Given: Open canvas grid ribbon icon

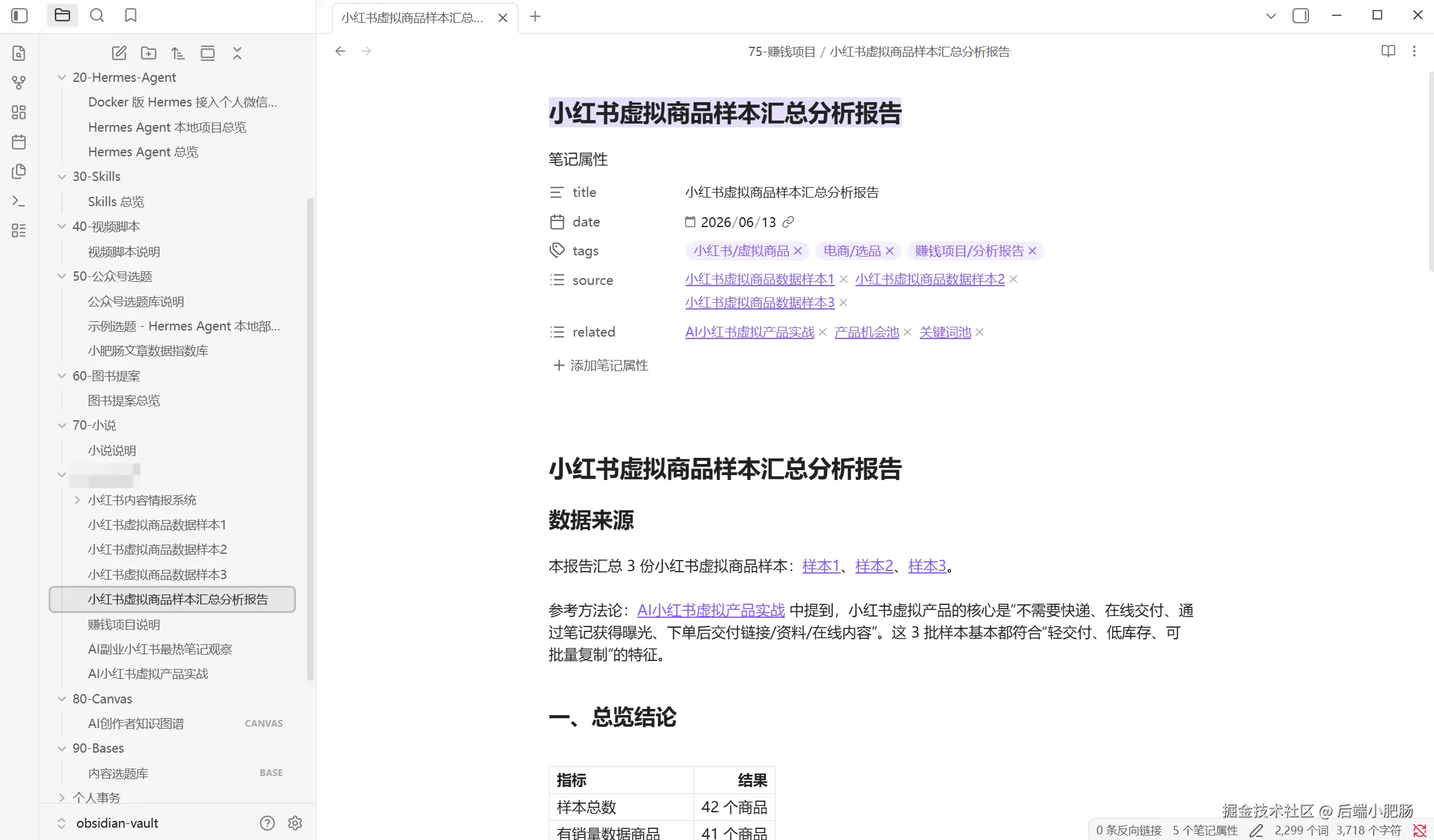Looking at the screenshot, I should pyautogui.click(x=19, y=112).
